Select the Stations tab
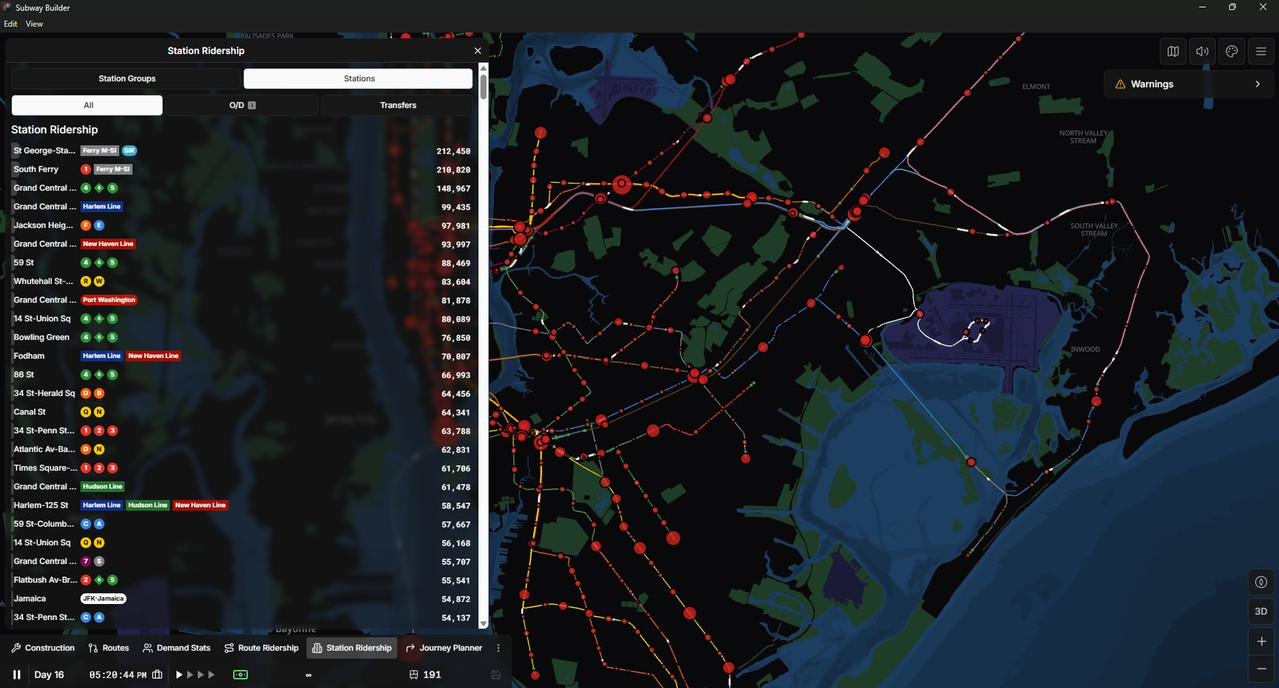Viewport: 1279px width, 688px height. pyautogui.click(x=359, y=78)
